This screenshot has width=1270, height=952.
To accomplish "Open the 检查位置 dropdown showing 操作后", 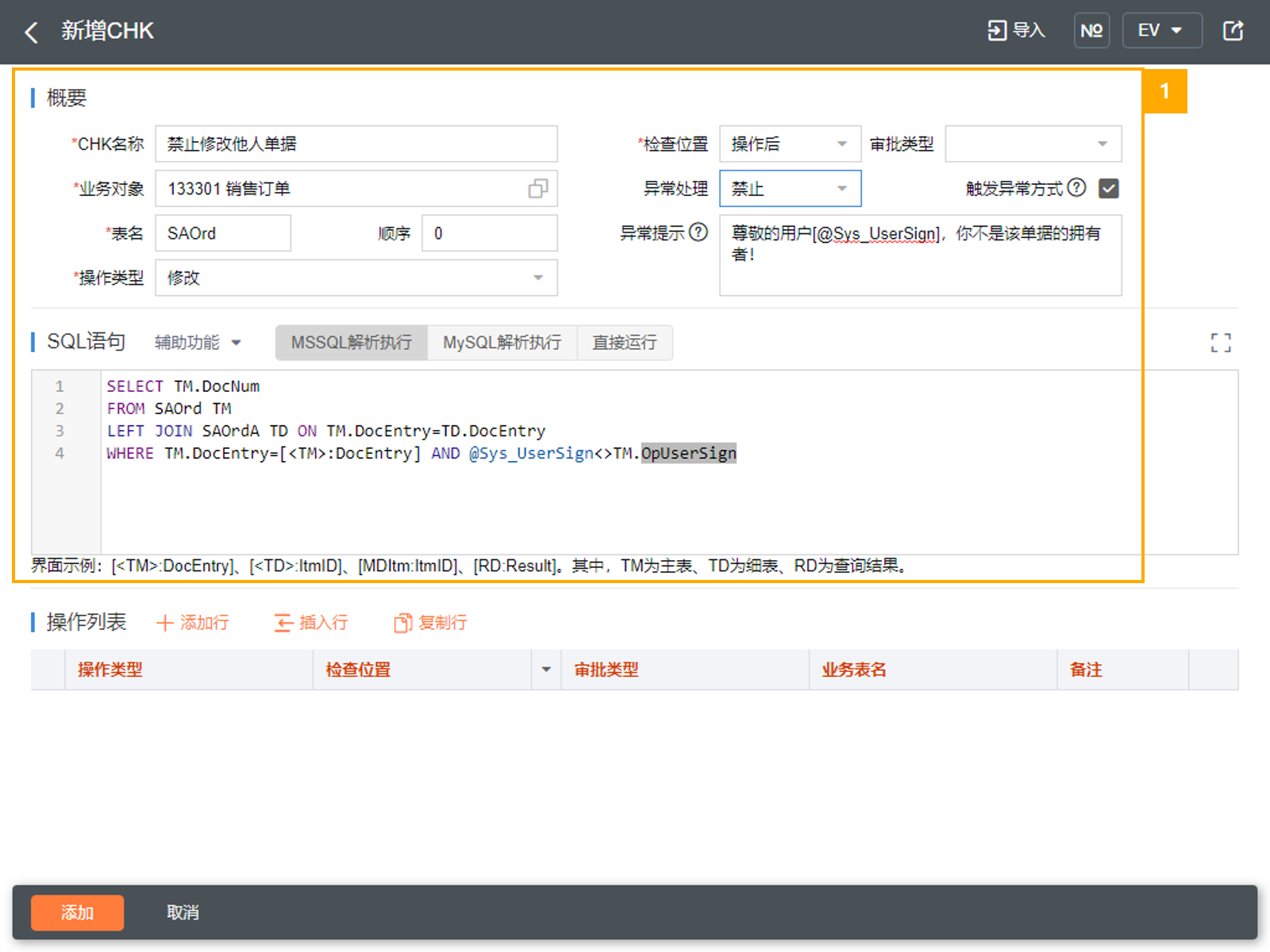I will [x=790, y=144].
